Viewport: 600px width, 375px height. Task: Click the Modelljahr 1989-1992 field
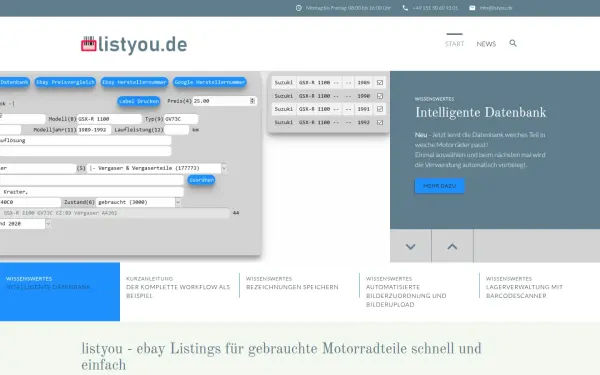(94, 130)
